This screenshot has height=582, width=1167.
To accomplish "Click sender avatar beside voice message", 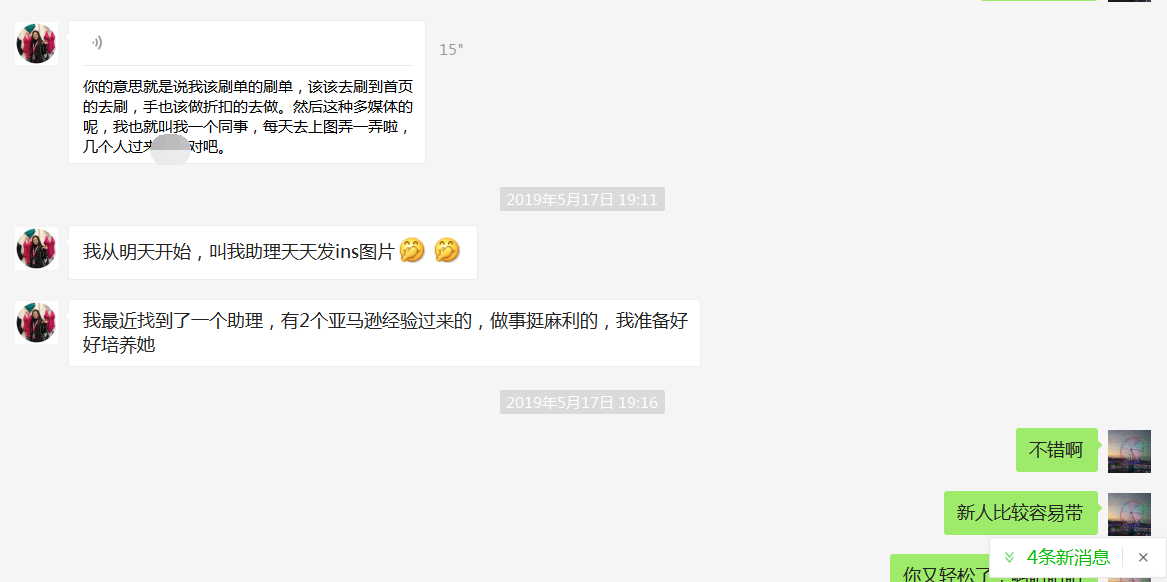I will pyautogui.click(x=36, y=42).
